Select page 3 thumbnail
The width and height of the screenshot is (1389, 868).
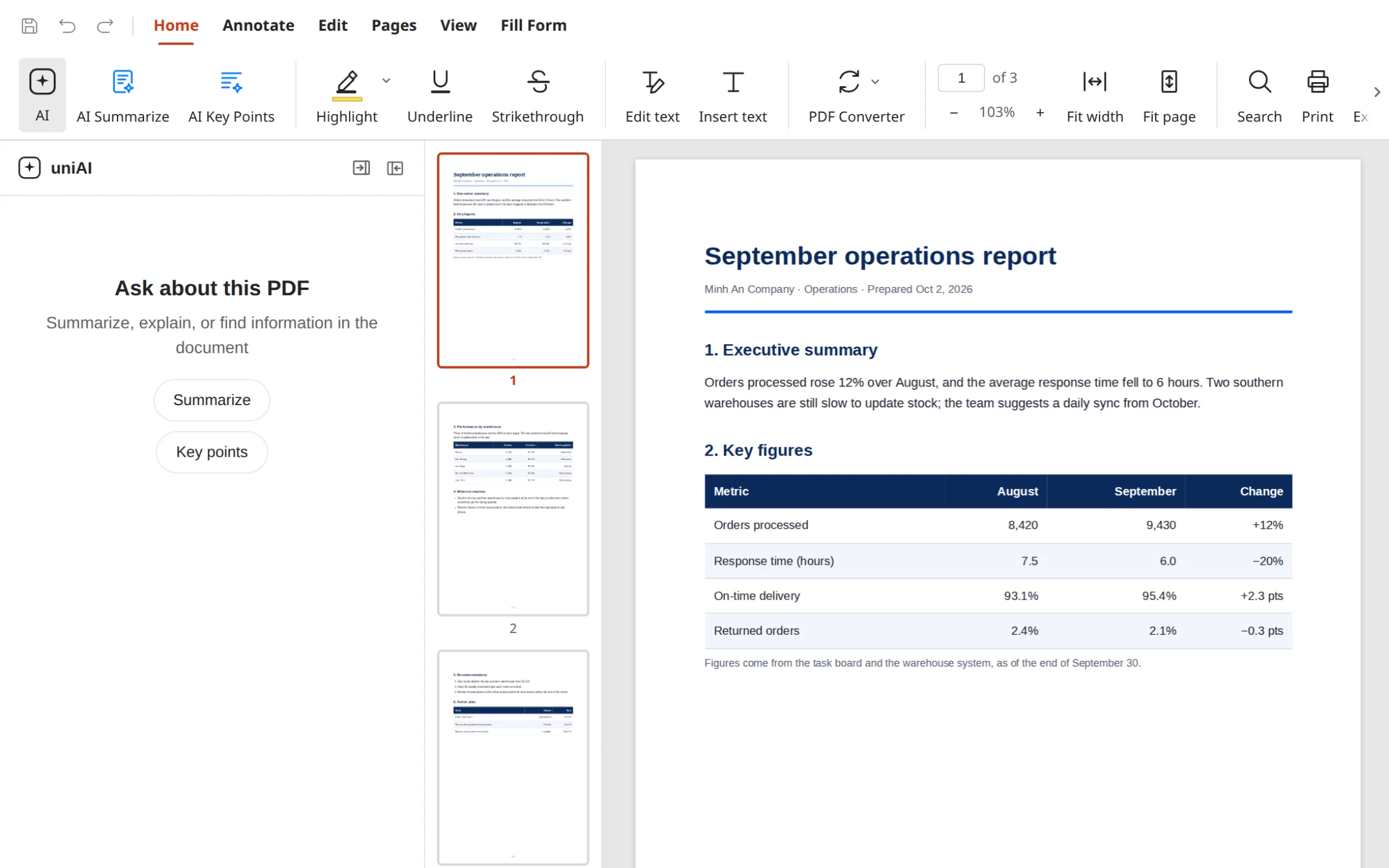(513, 757)
